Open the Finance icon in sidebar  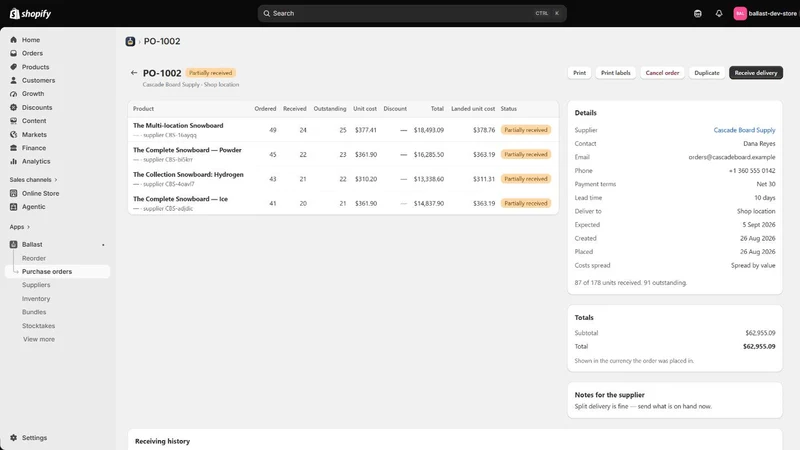coord(13,148)
